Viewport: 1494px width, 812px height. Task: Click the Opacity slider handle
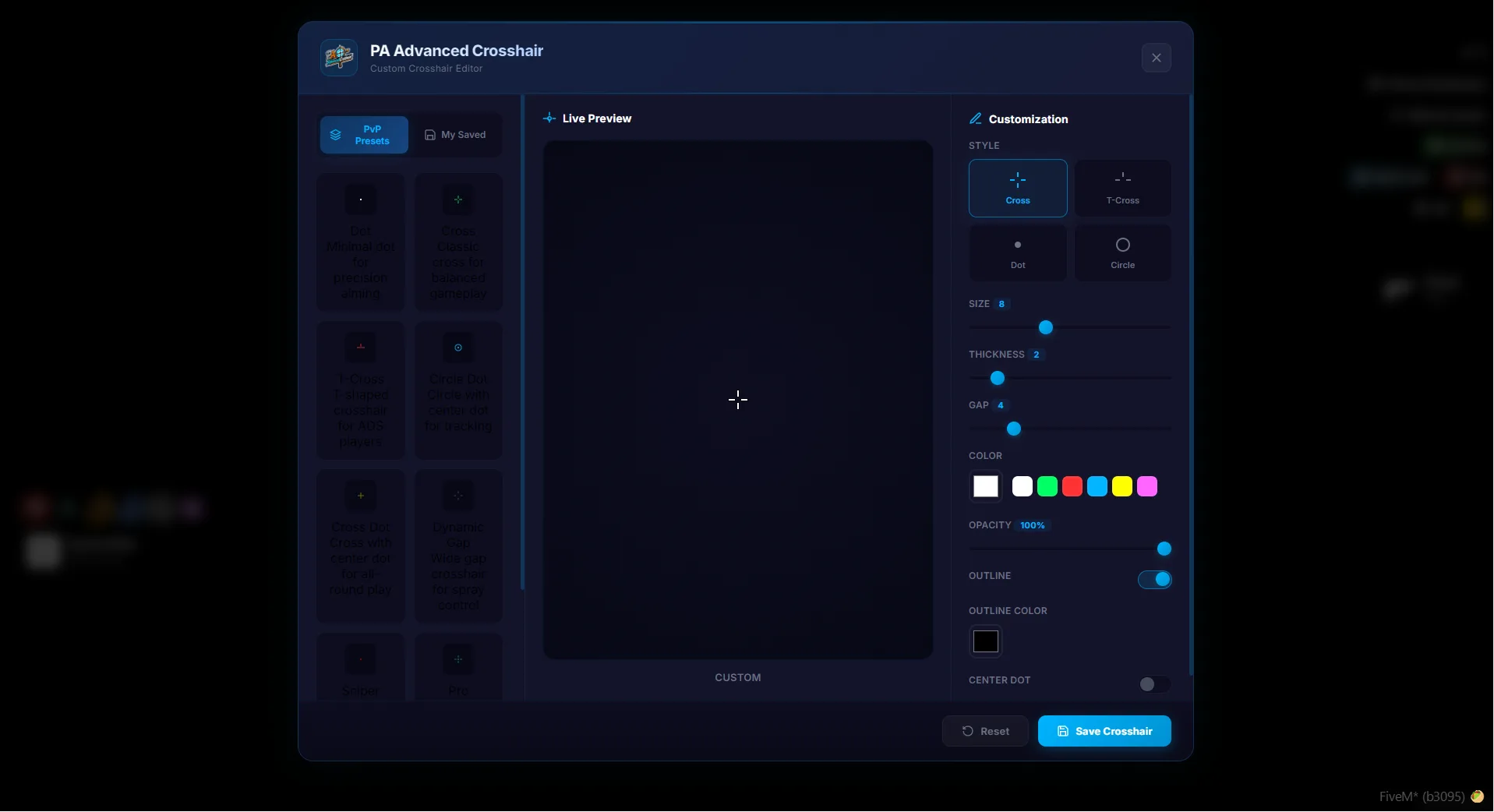pyautogui.click(x=1164, y=549)
